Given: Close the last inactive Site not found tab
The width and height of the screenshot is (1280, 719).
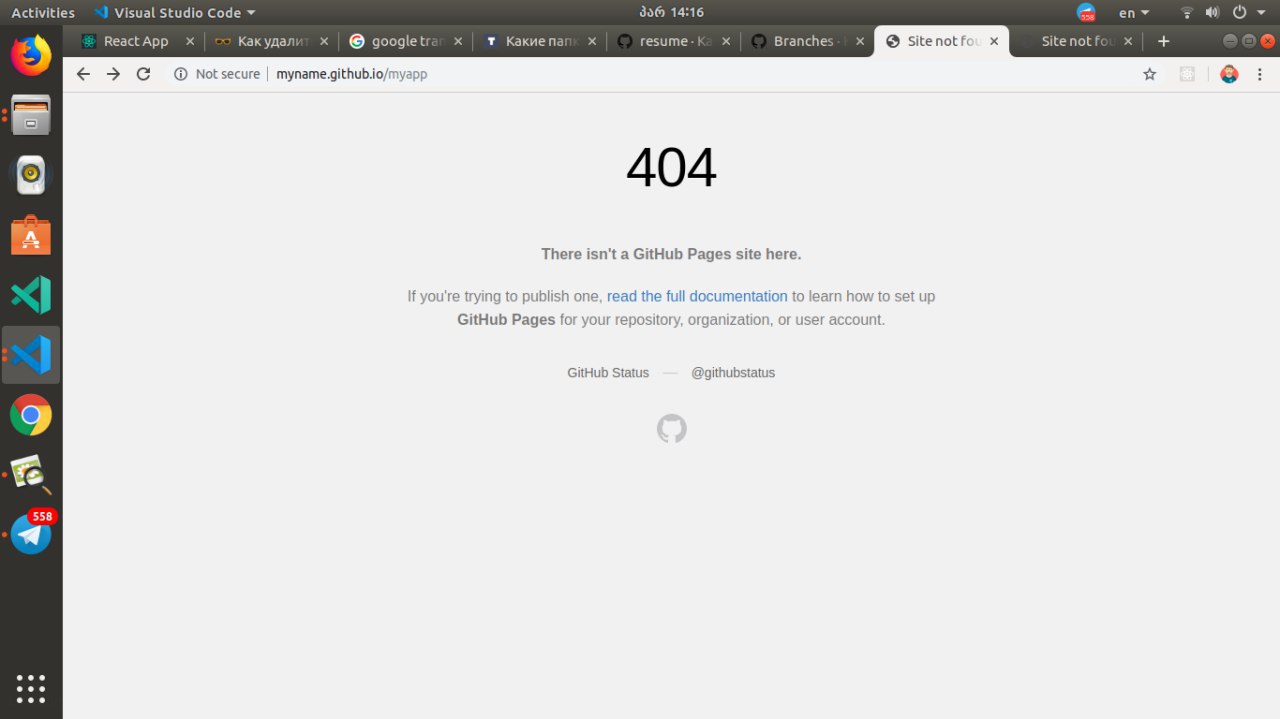Looking at the screenshot, I should coord(1128,41).
